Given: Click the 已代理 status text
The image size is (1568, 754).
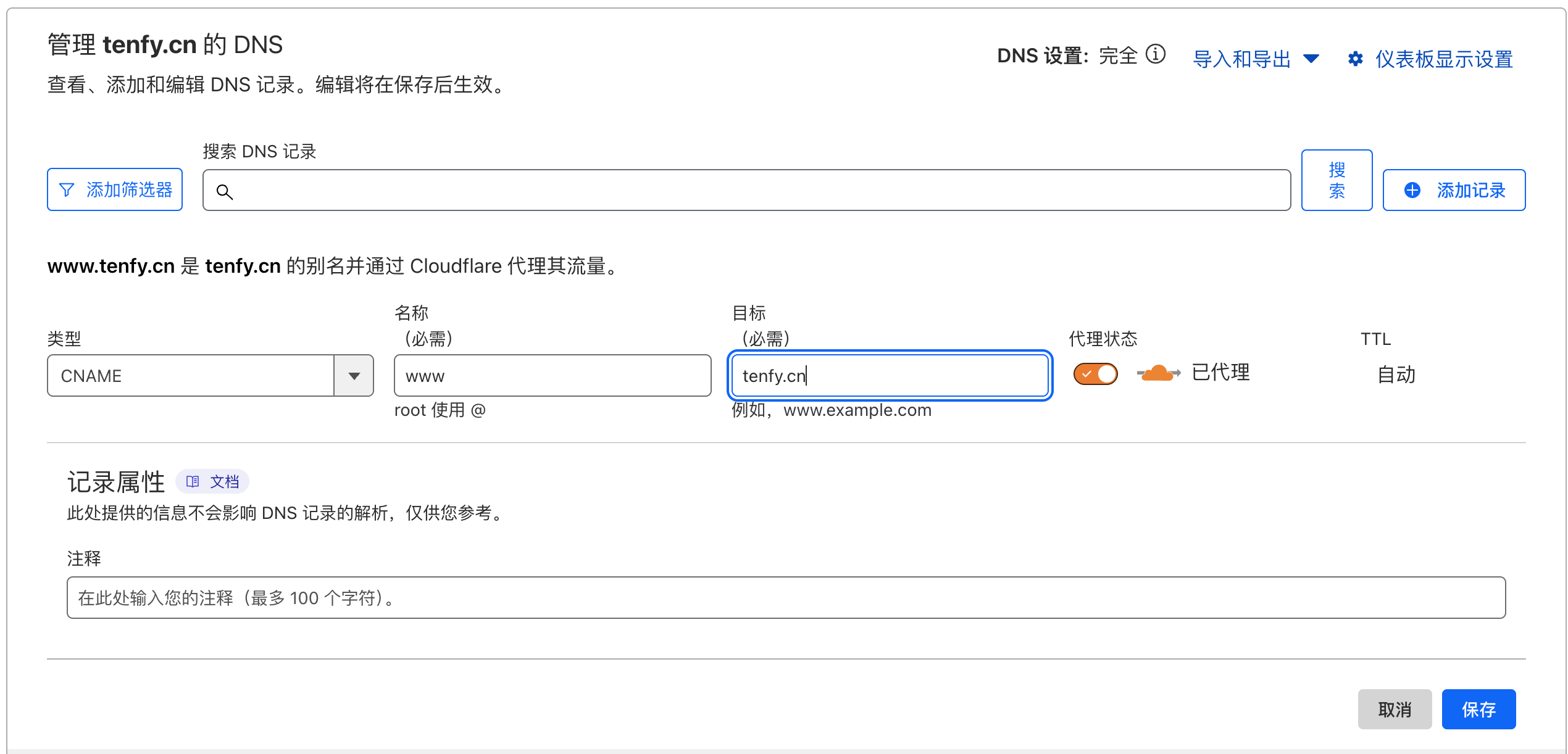Looking at the screenshot, I should point(1220,373).
